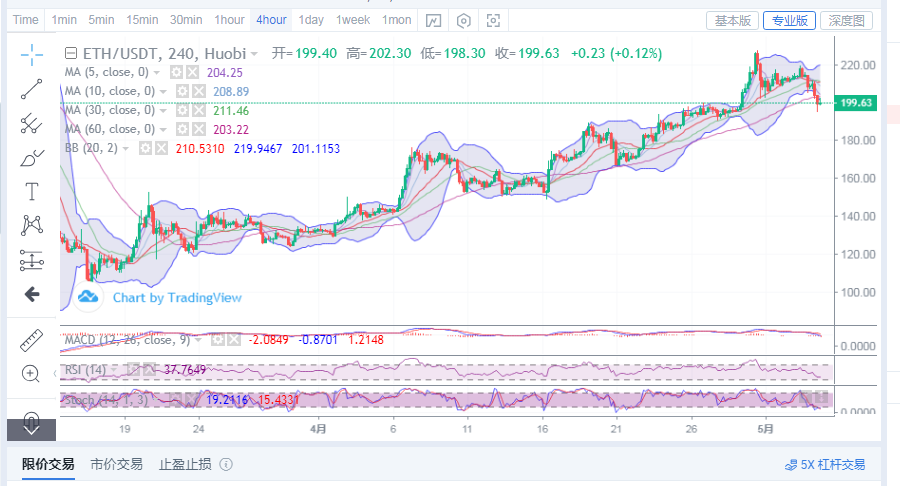Select the text annotation tool

31,191
